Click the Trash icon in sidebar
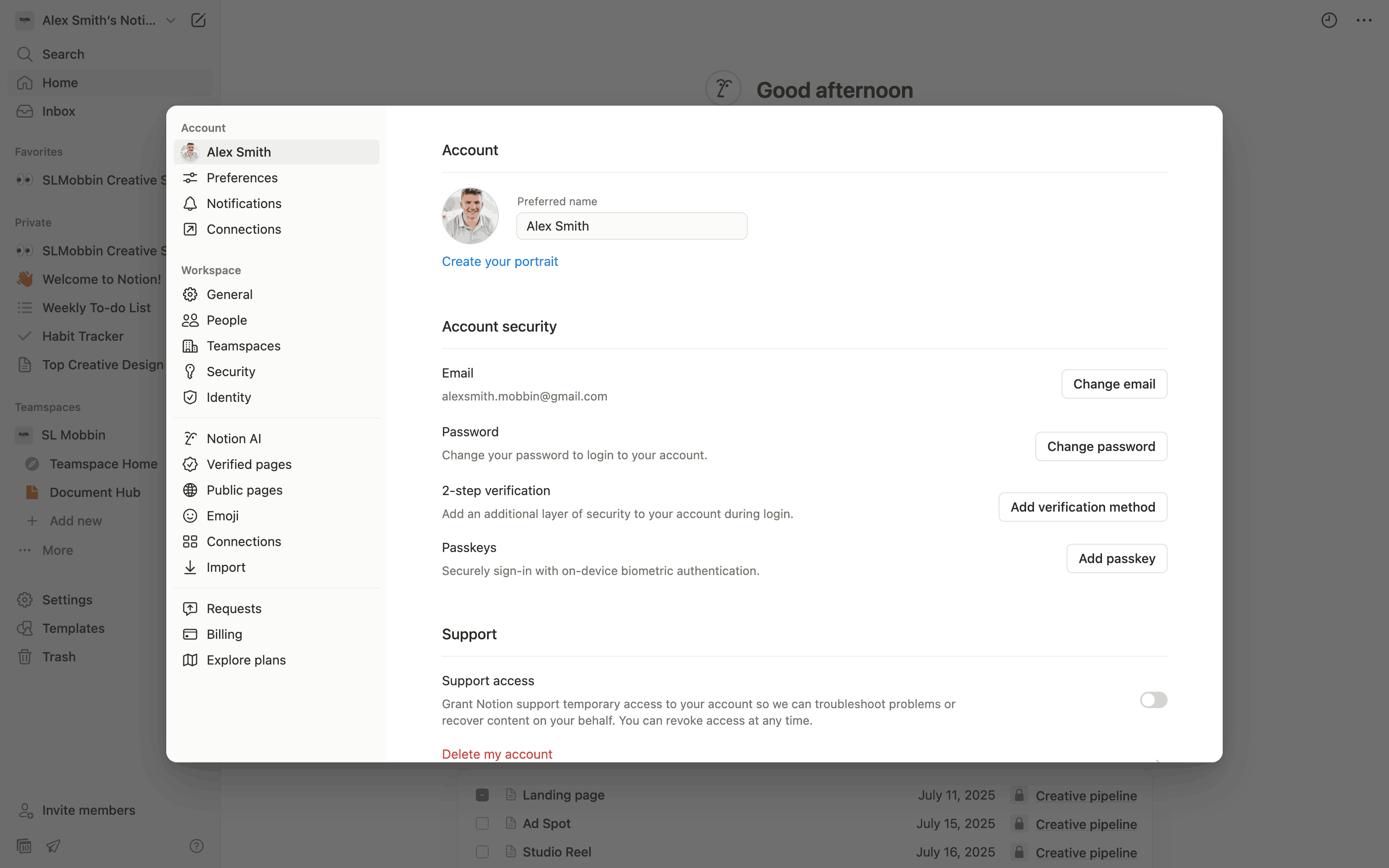Viewport: 1389px width, 868px height. click(25, 657)
